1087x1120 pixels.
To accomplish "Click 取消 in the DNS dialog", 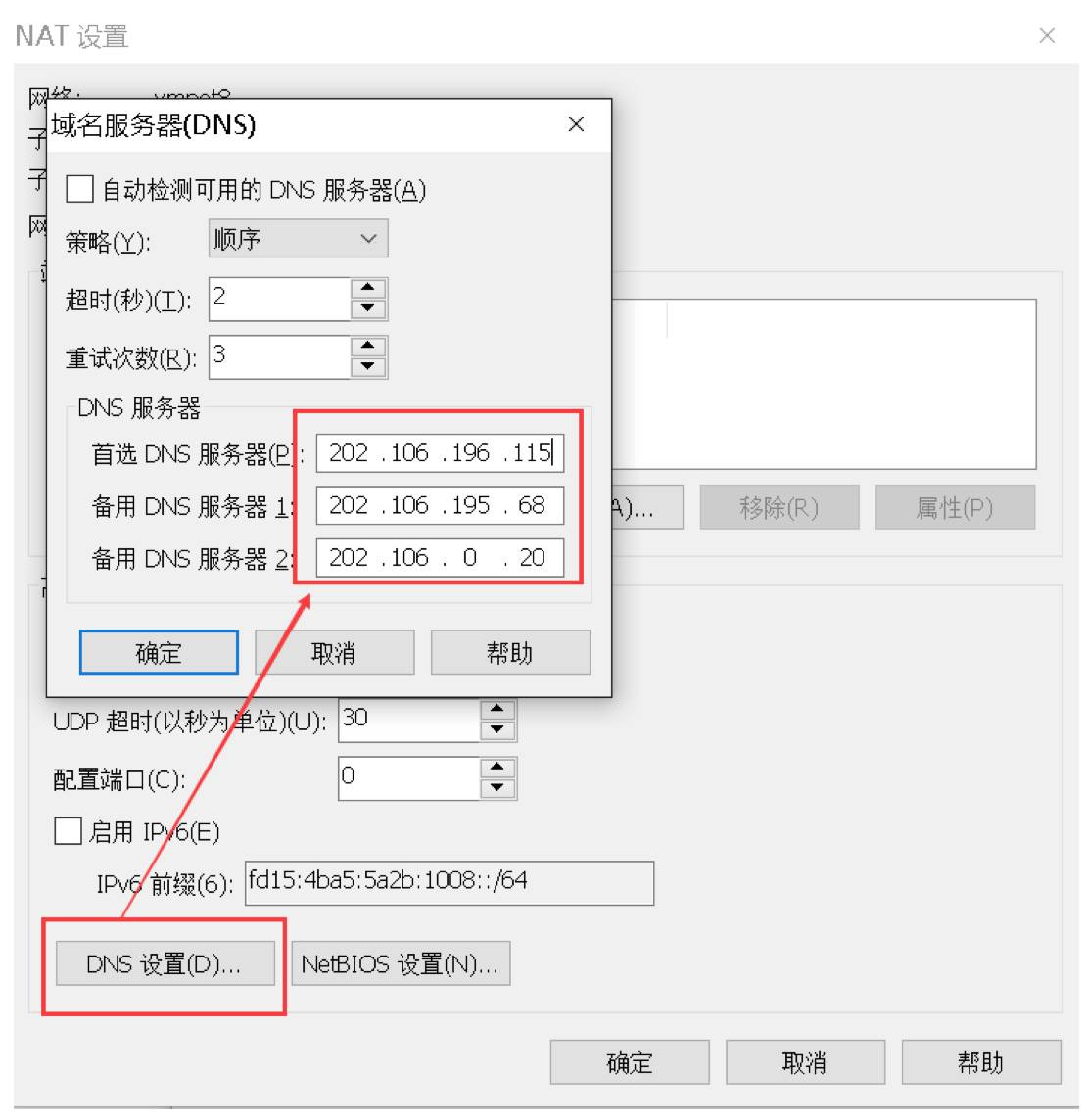I will pos(335,652).
